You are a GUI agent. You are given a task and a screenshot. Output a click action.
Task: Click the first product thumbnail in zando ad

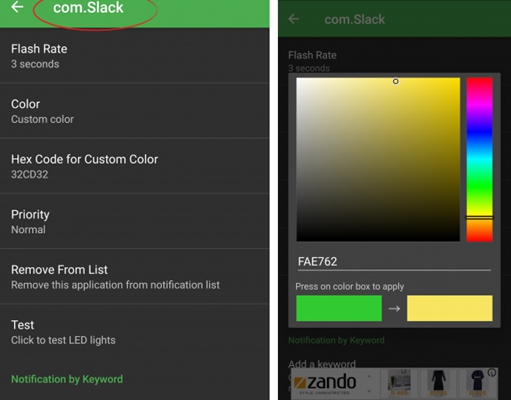click(399, 382)
